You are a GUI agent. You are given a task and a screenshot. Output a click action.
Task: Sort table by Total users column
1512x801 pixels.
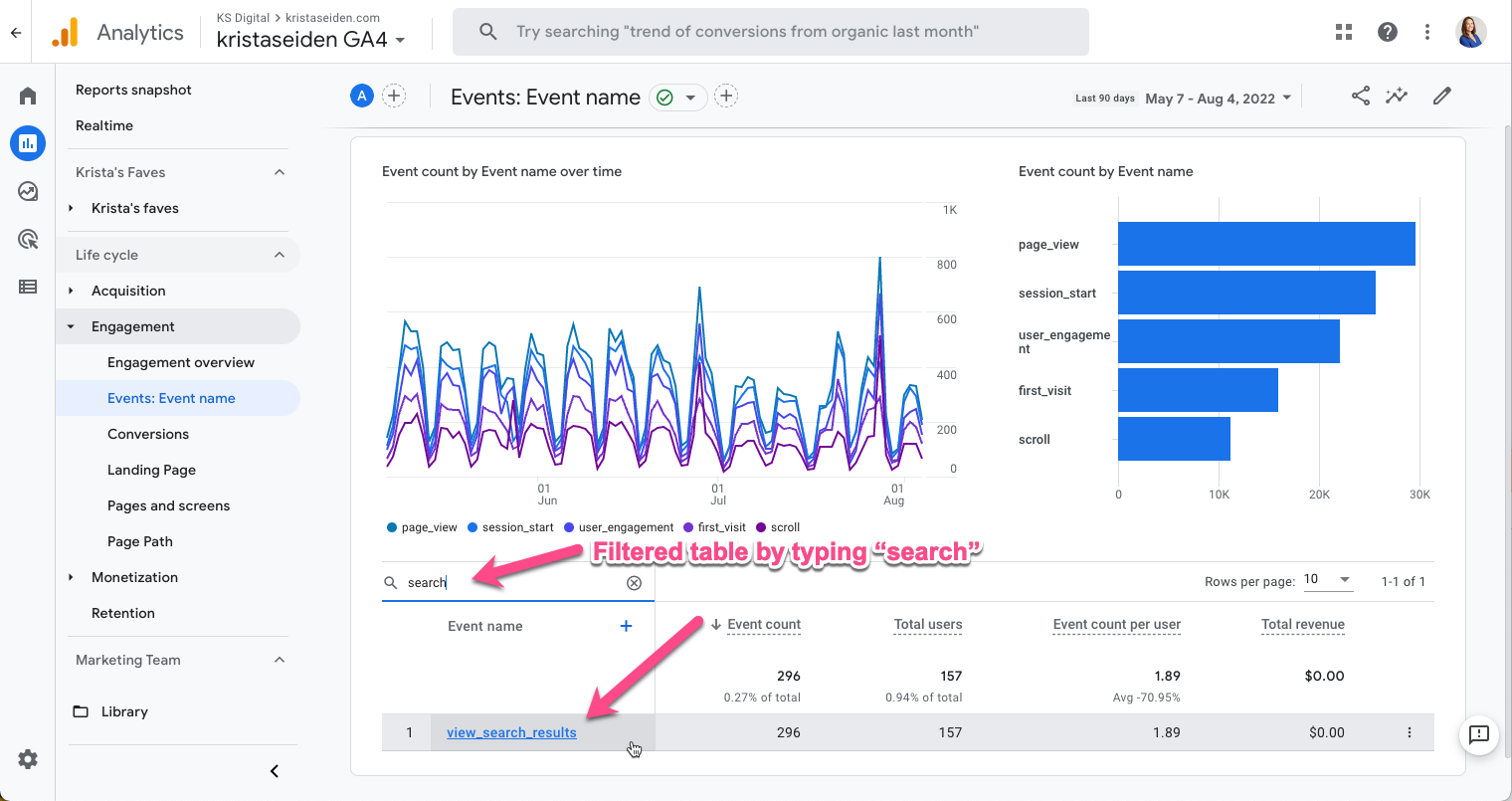928,625
